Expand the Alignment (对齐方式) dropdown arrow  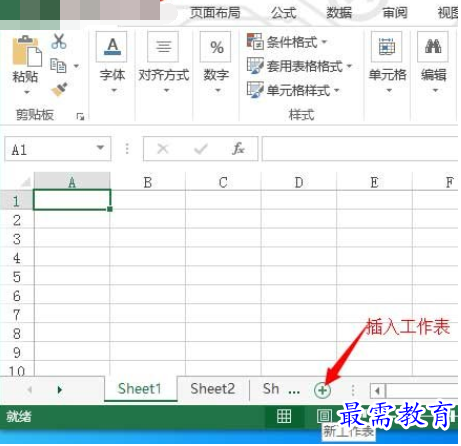pos(167,91)
